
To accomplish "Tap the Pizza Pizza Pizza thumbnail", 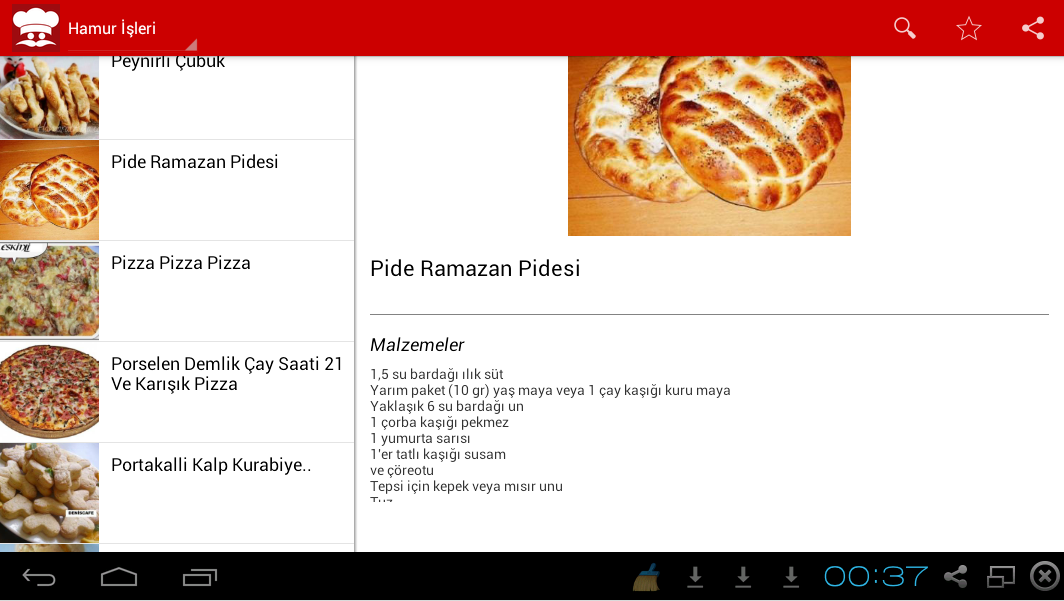I will (50, 292).
